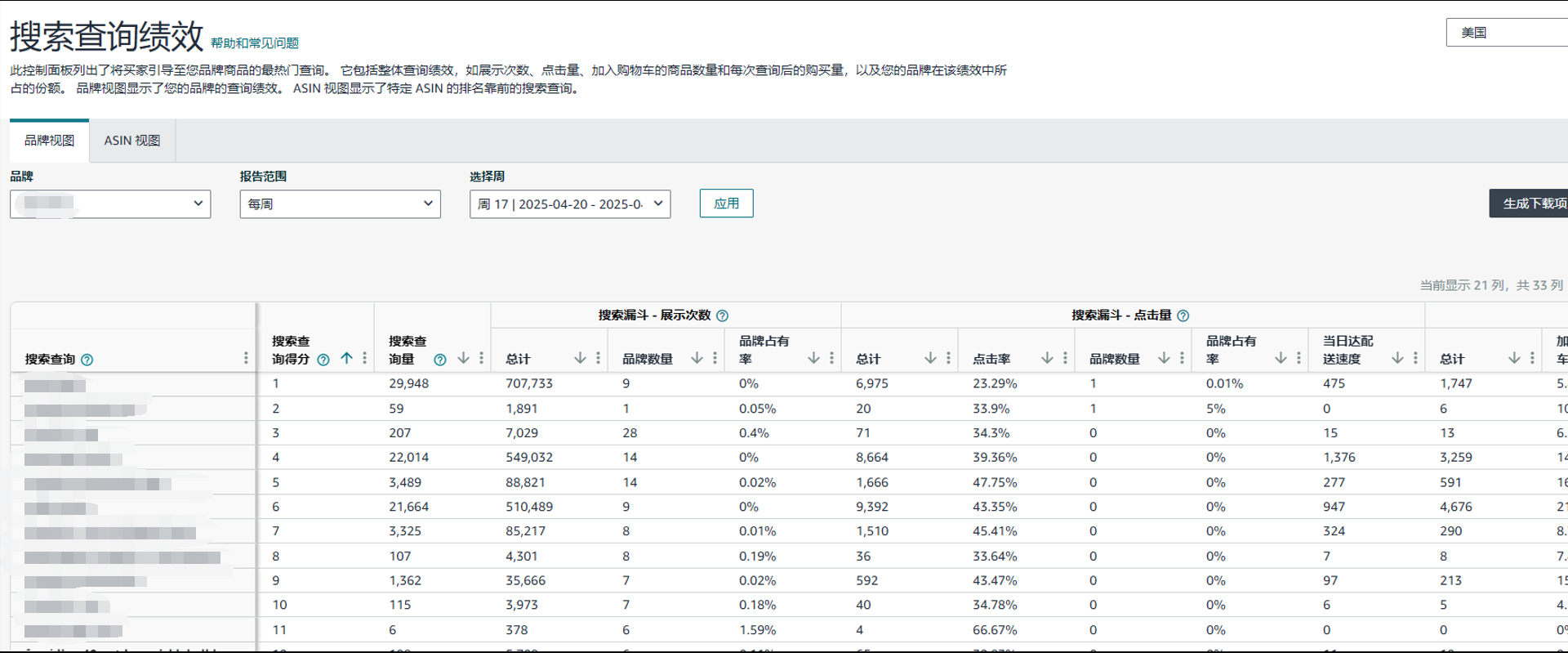This screenshot has height=653, width=1568.
Task: Click help icon next to 搜索查询 header
Action: pyautogui.click(x=87, y=360)
